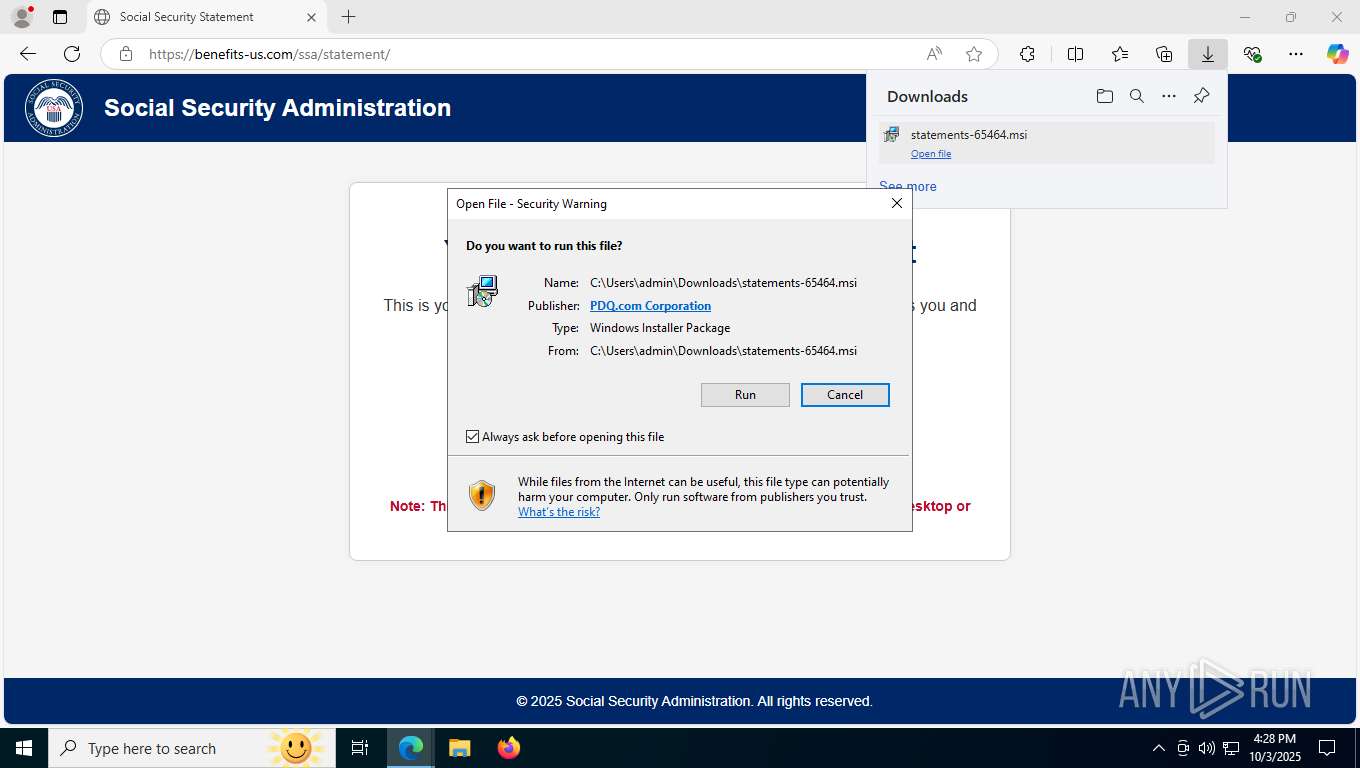Image resolution: width=1360 pixels, height=768 pixels.
Task: Click the network tray icon
Action: 1231,748
